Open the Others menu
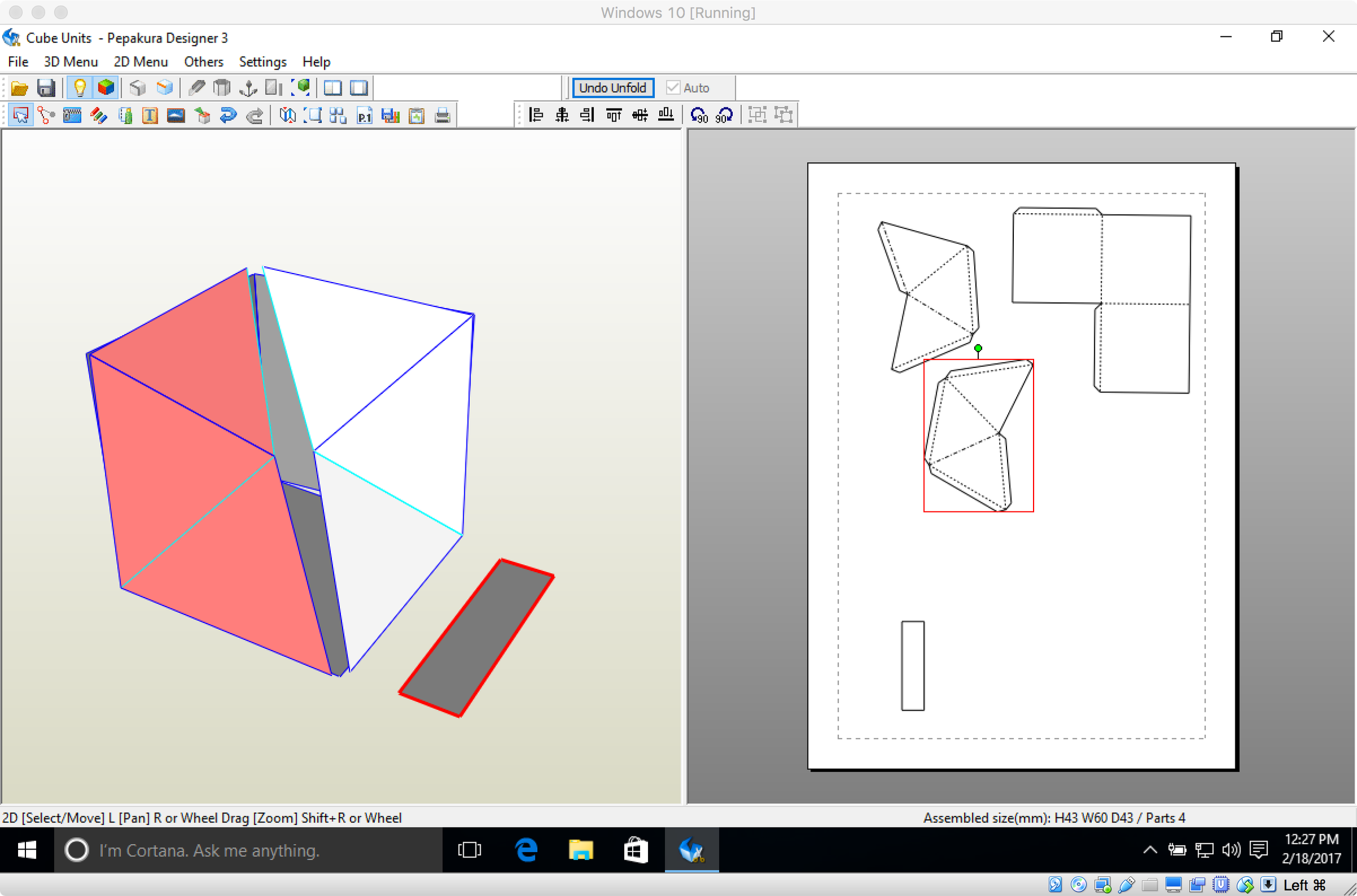Viewport: 1357px width, 896px height. [x=204, y=62]
